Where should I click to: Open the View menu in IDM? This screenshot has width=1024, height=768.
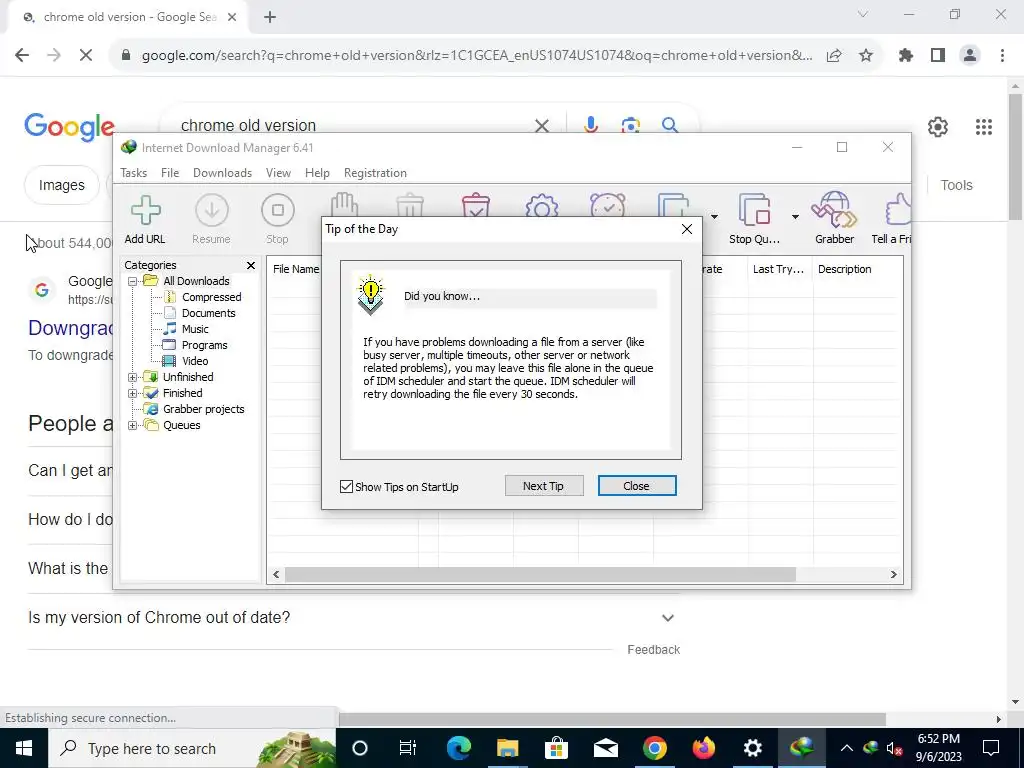(x=278, y=173)
